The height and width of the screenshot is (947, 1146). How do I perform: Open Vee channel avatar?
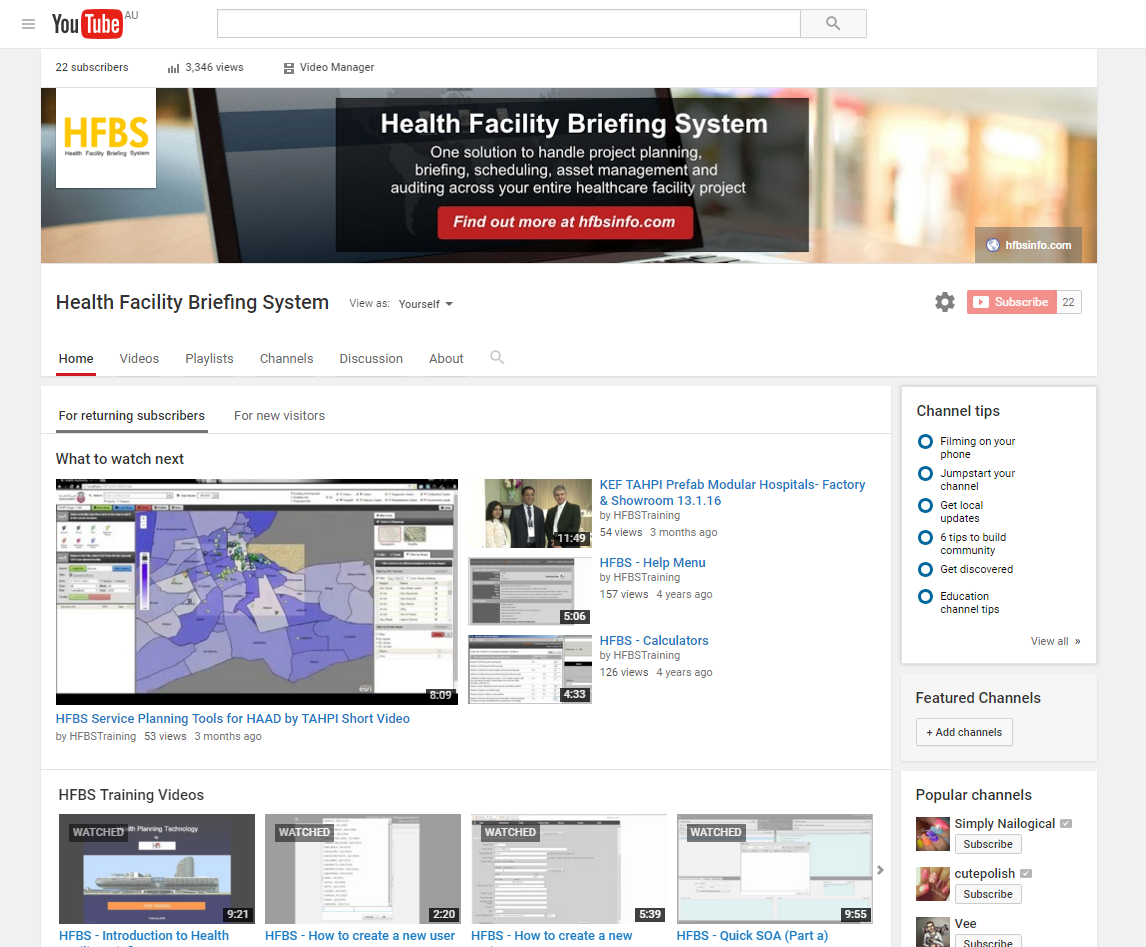(x=933, y=932)
